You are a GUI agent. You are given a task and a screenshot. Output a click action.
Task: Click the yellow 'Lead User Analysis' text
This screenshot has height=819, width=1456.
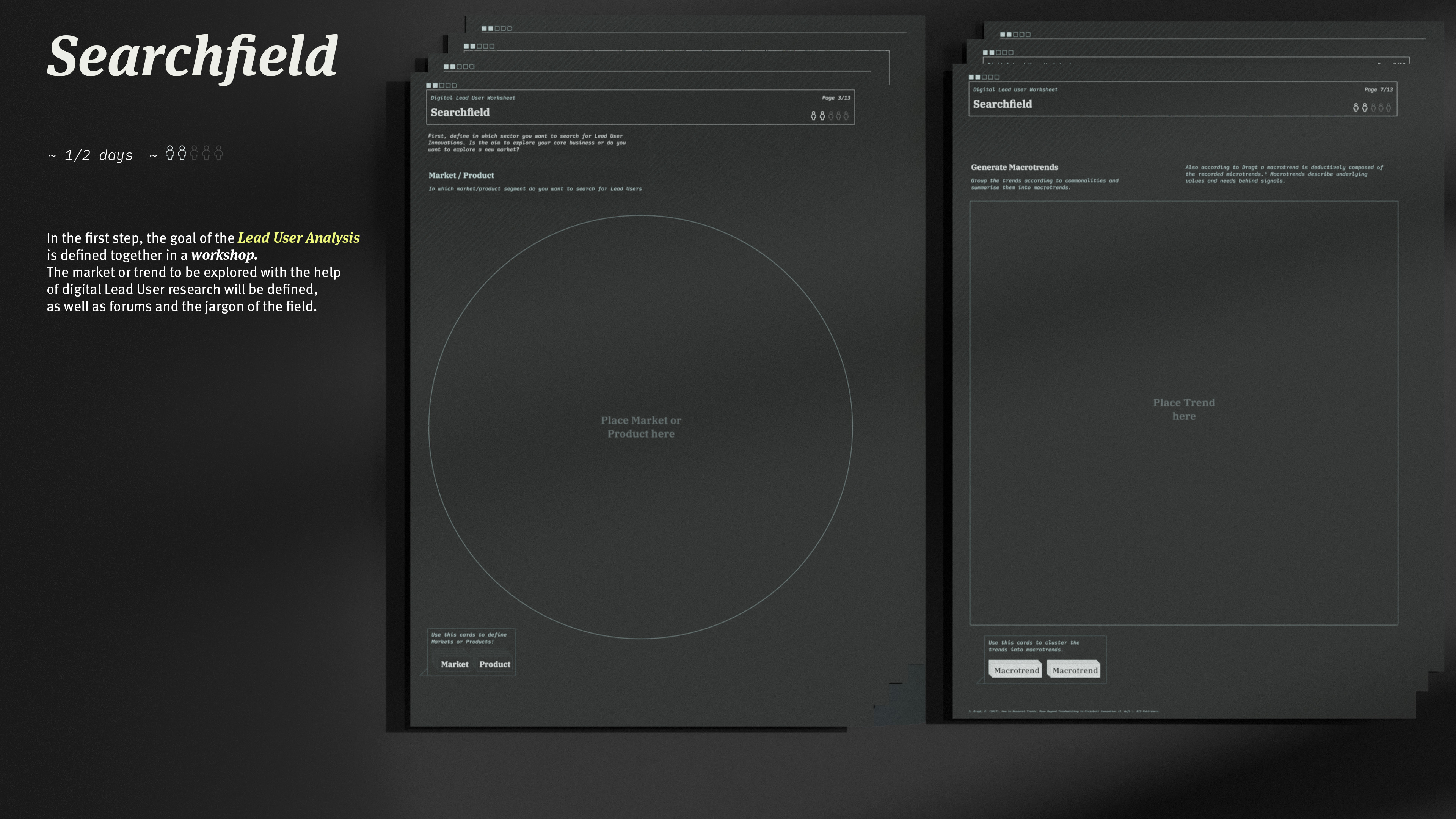tap(298, 238)
